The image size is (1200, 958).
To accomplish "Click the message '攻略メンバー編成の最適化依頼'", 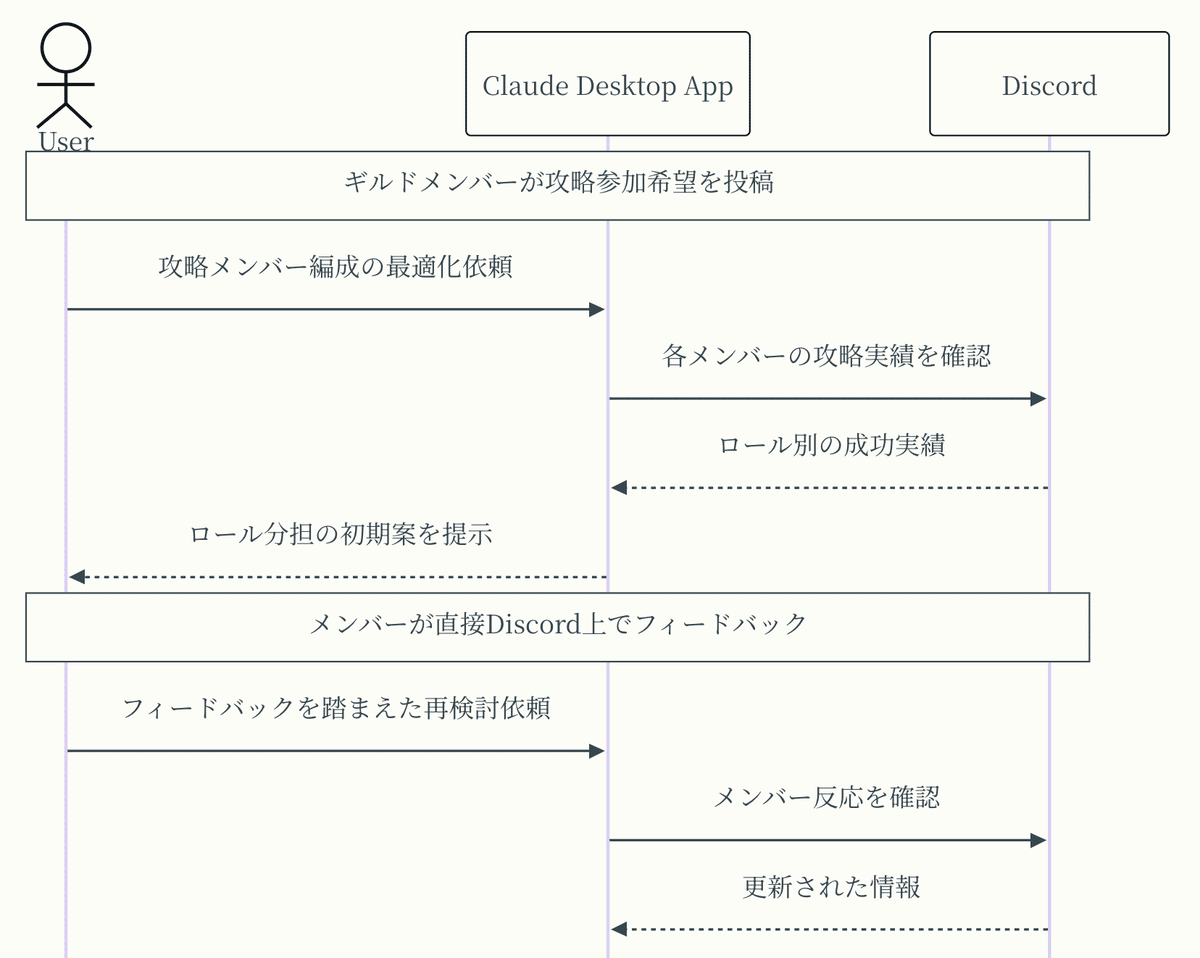I will click(336, 267).
